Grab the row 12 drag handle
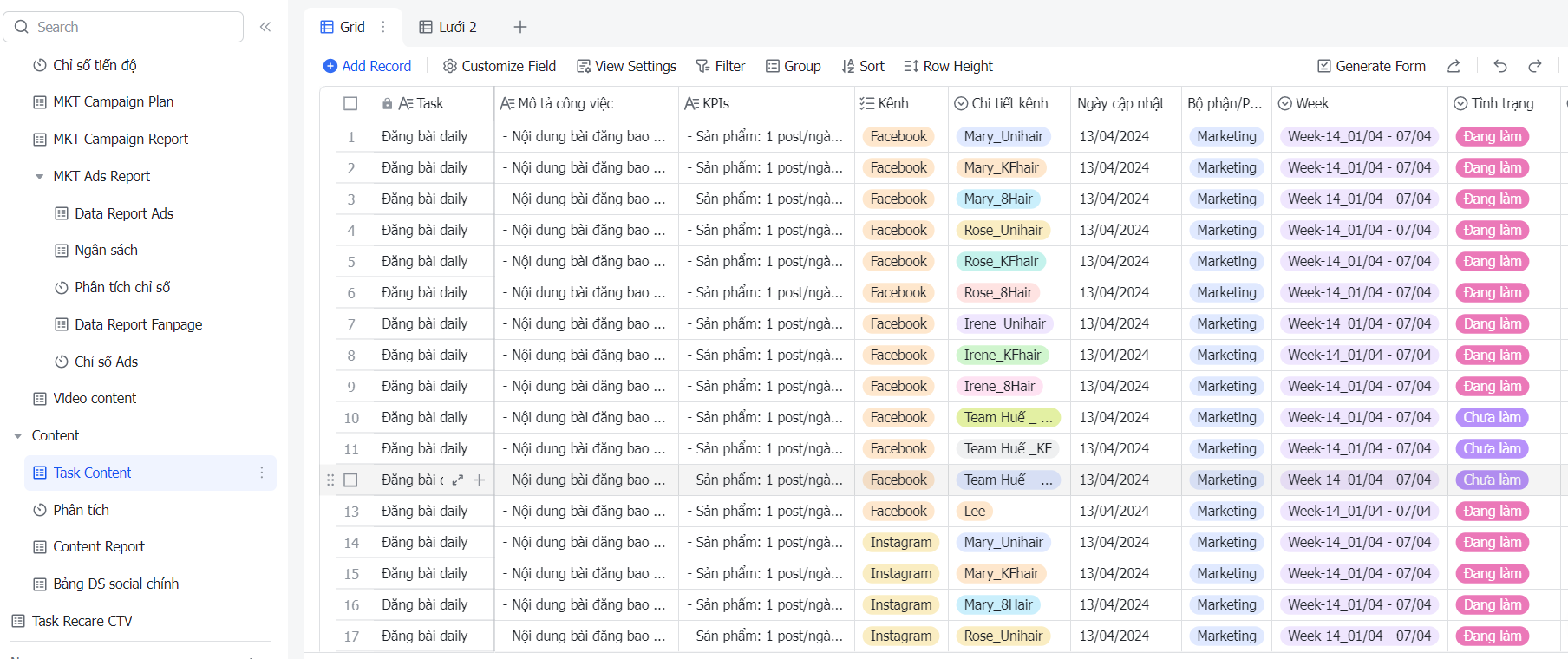The width and height of the screenshot is (1568, 659). [x=330, y=480]
